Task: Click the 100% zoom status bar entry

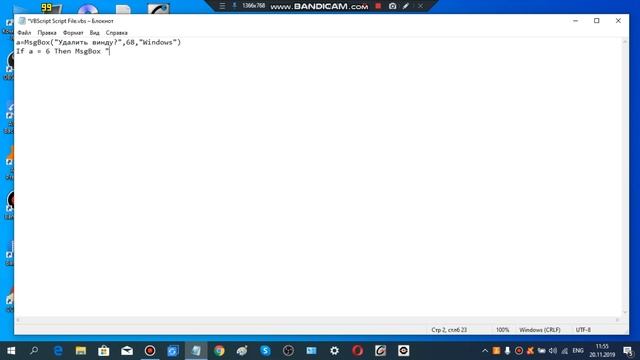Action: (502, 330)
